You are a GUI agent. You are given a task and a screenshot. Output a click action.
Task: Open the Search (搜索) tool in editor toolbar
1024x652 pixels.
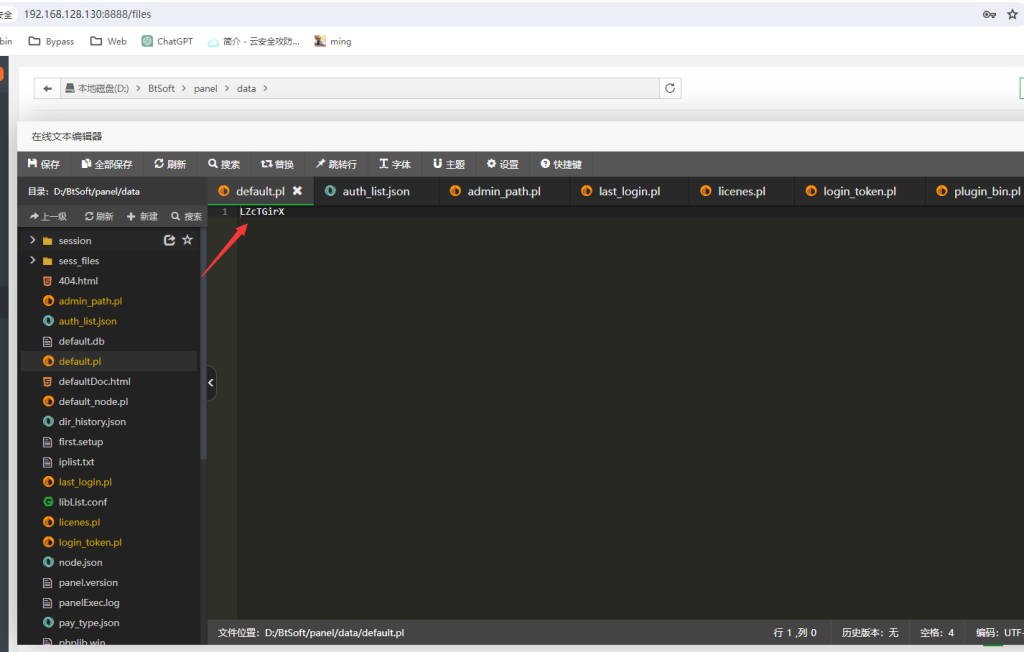tap(224, 164)
